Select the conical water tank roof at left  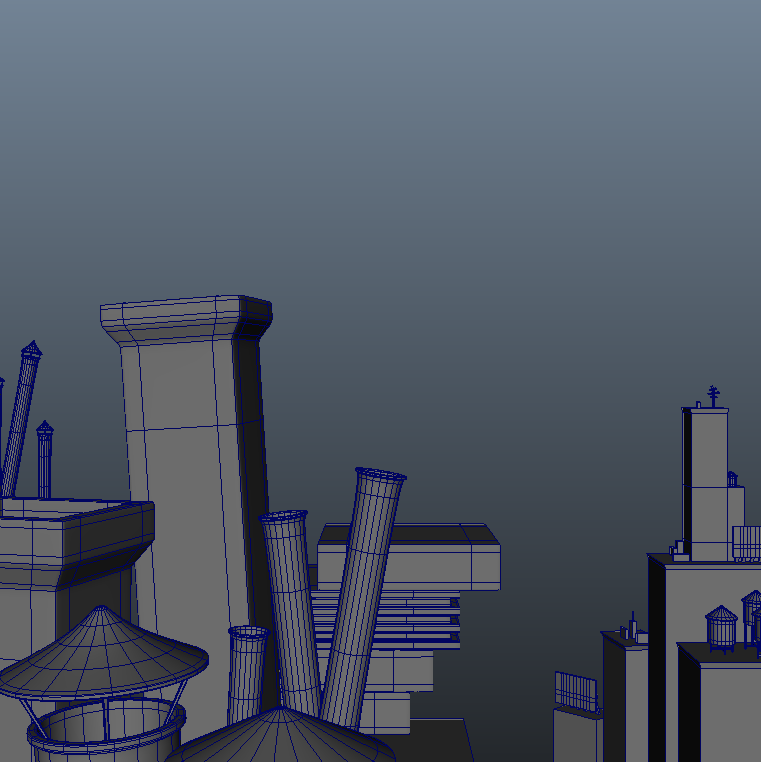pos(103,654)
